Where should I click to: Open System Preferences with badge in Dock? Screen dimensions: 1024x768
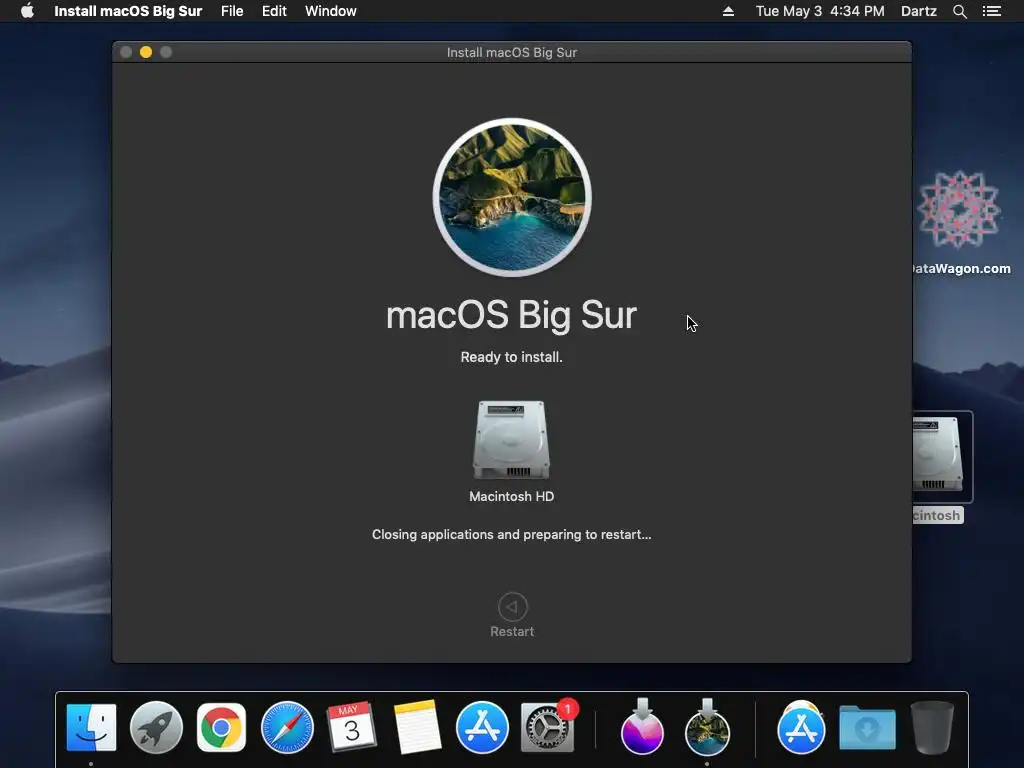549,726
